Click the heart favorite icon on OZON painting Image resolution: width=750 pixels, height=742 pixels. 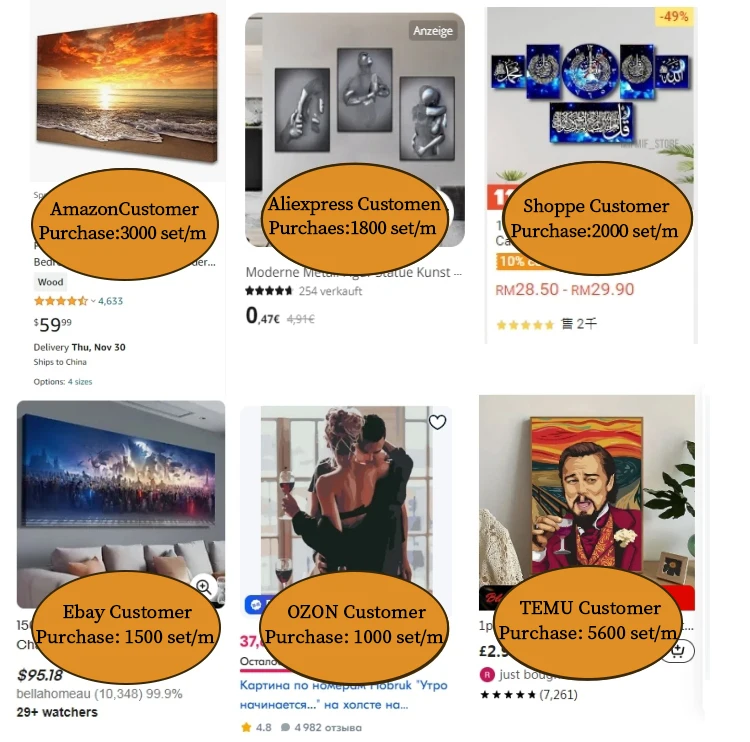pos(437,421)
